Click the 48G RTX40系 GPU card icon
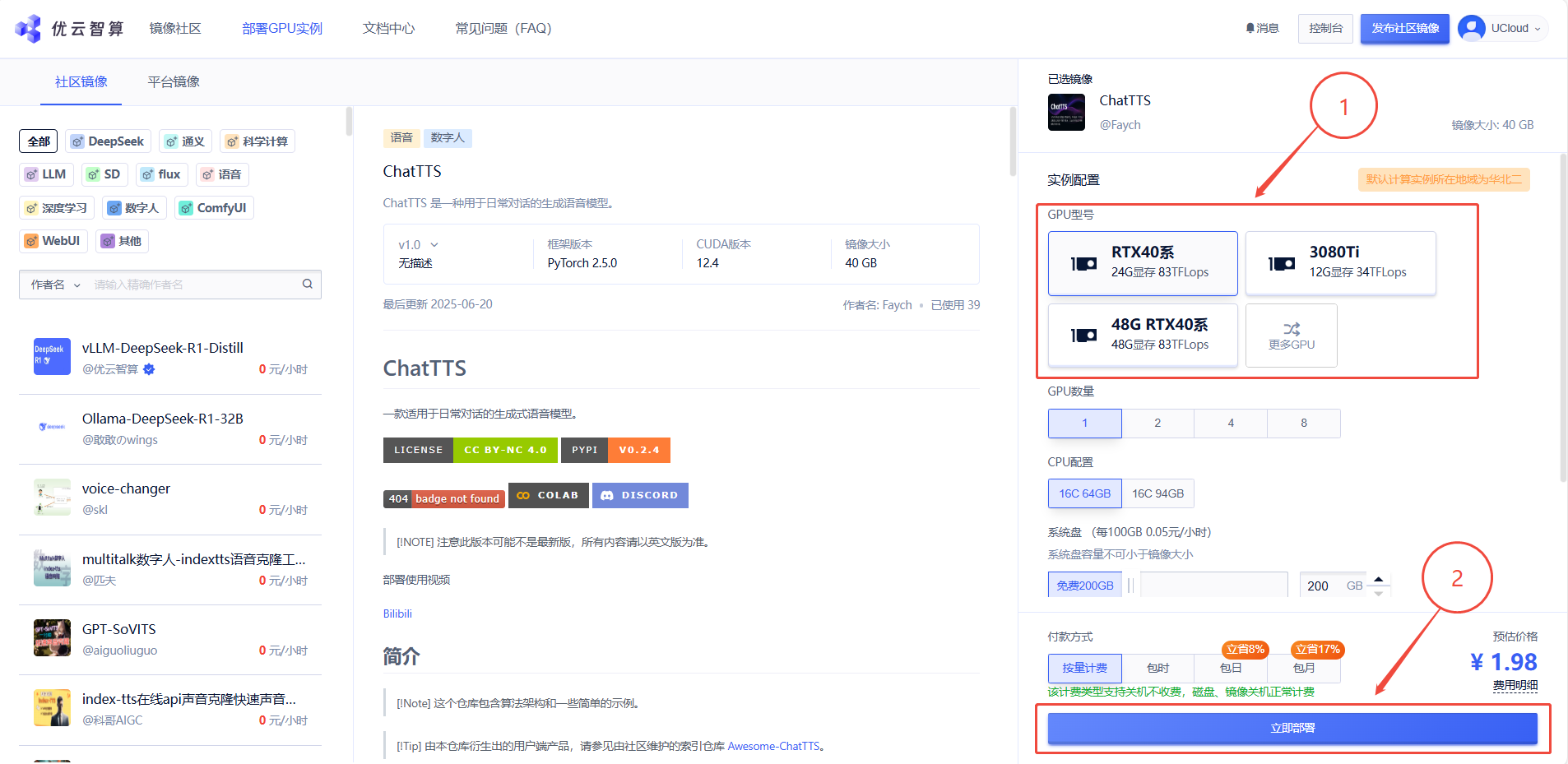The height and width of the screenshot is (764, 1568). point(1083,335)
